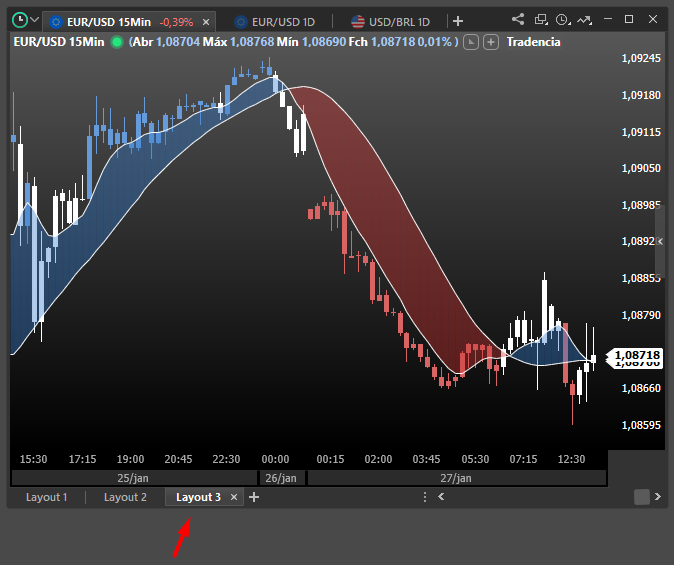Viewport: 674px width, 565px height.
Task: Select the Layout 2 tab
Action: pos(125,497)
